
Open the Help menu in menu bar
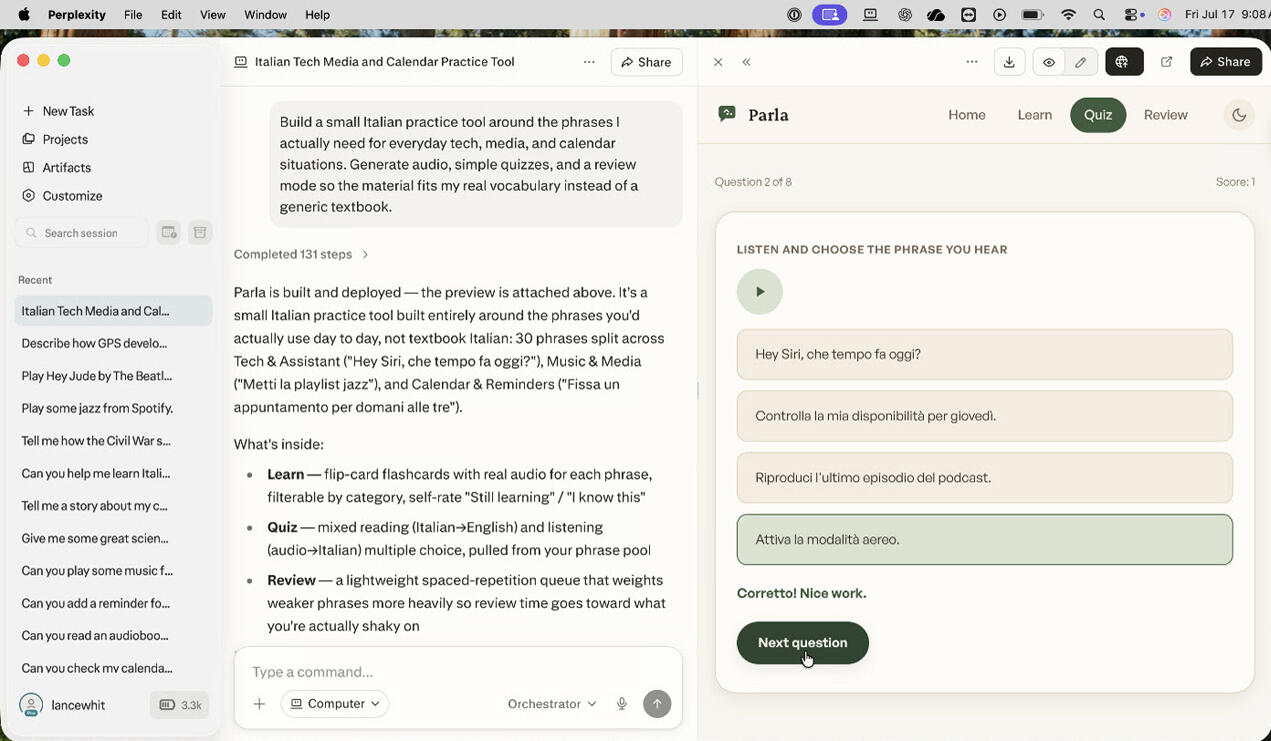pyautogui.click(x=317, y=15)
